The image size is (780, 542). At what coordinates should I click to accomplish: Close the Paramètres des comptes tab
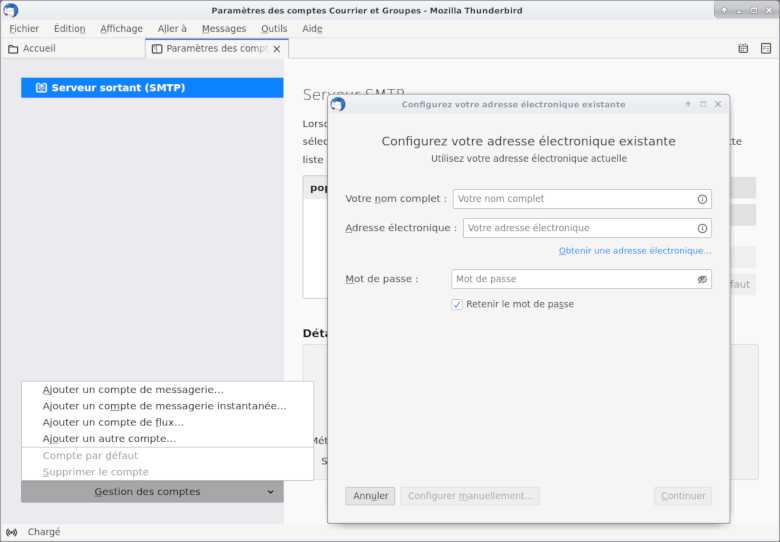pos(277,49)
